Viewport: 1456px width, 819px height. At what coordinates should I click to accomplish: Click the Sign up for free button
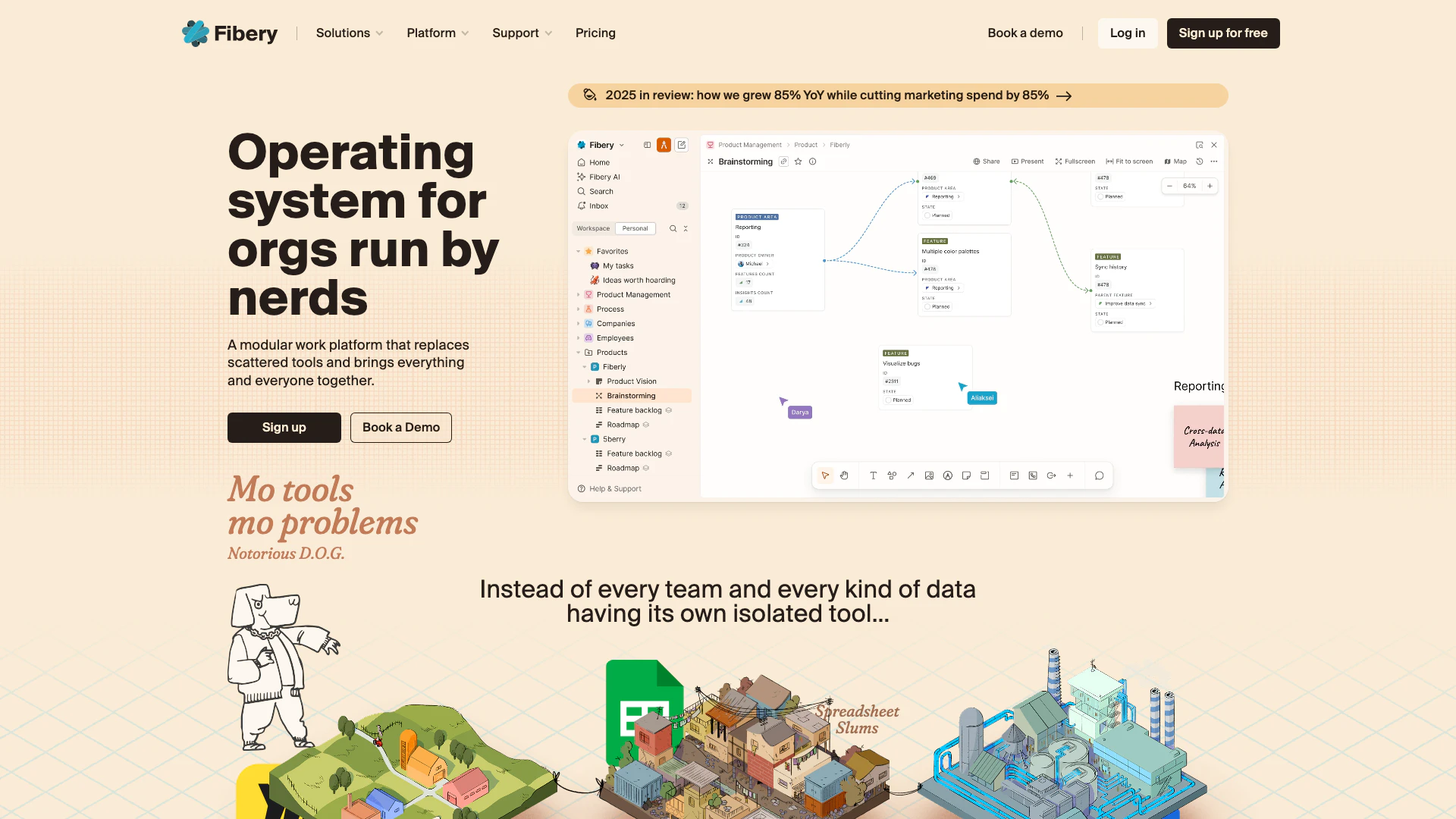[1222, 33]
